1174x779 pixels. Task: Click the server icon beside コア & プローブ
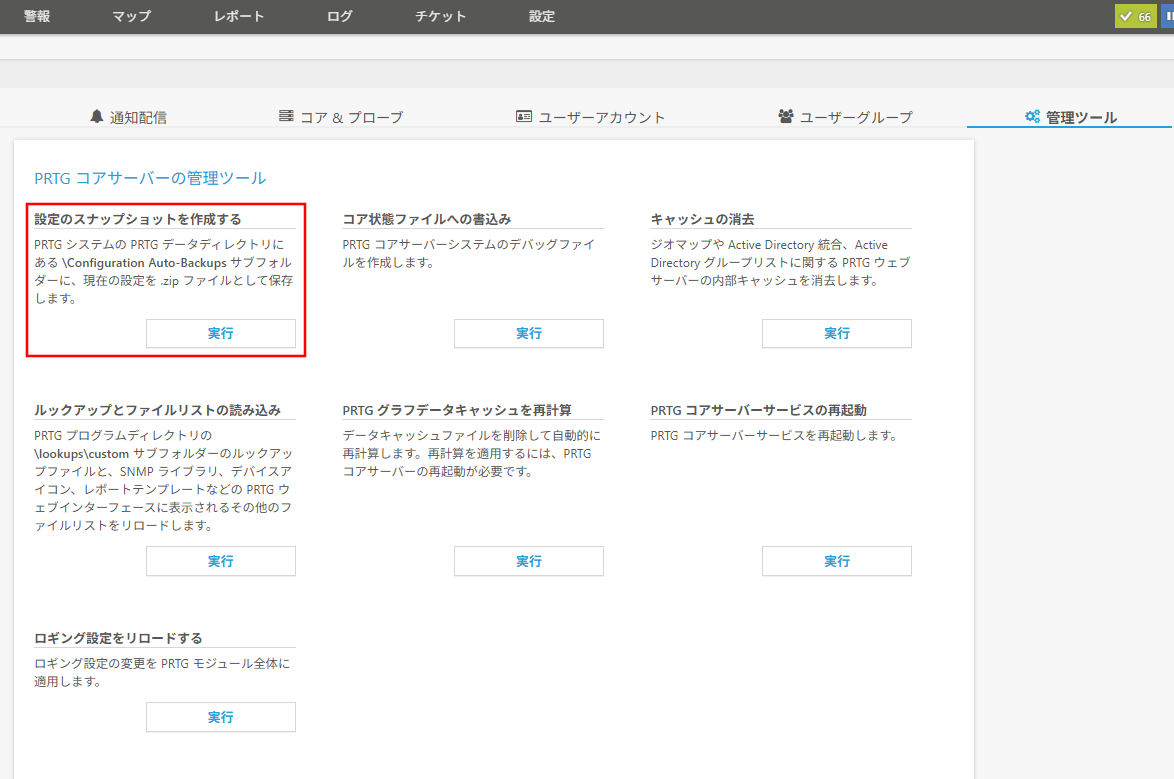pos(286,116)
